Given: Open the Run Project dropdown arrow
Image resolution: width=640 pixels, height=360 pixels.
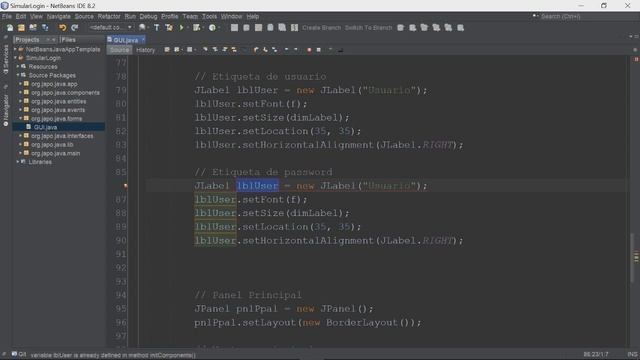Looking at the screenshot, I should click(188, 28).
